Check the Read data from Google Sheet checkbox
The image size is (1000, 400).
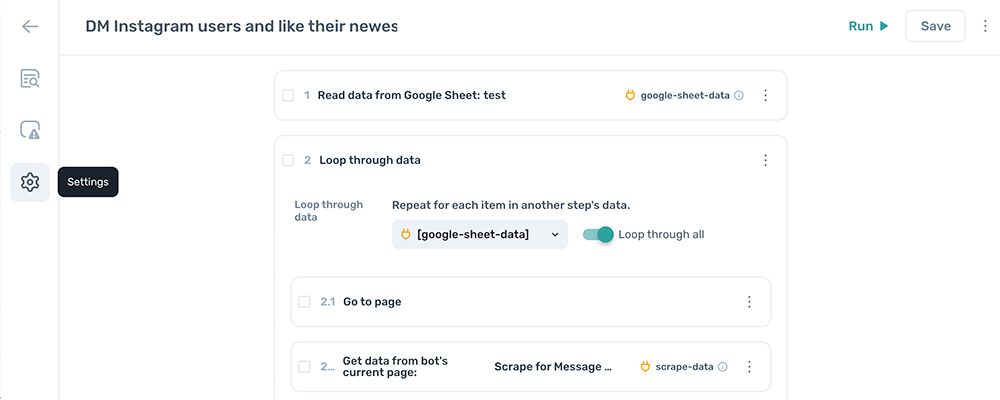pos(288,96)
